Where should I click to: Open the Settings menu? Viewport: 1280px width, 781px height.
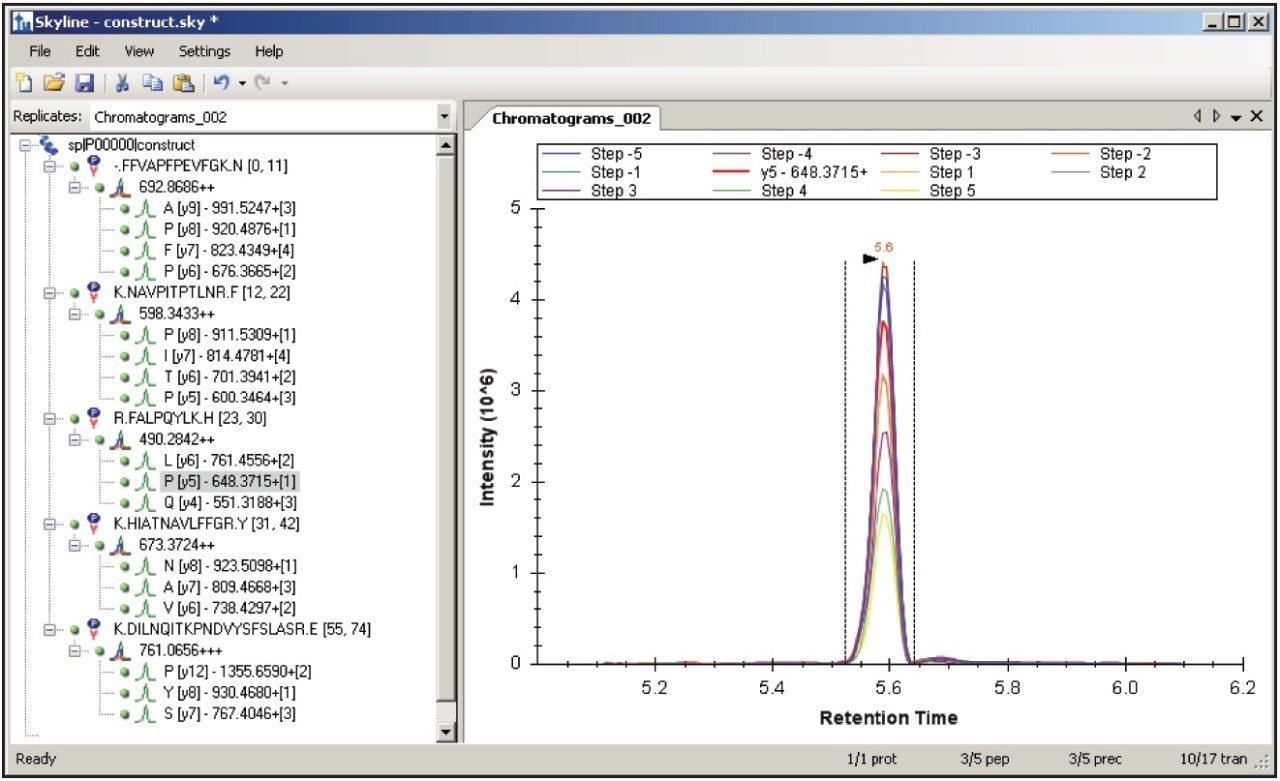204,51
